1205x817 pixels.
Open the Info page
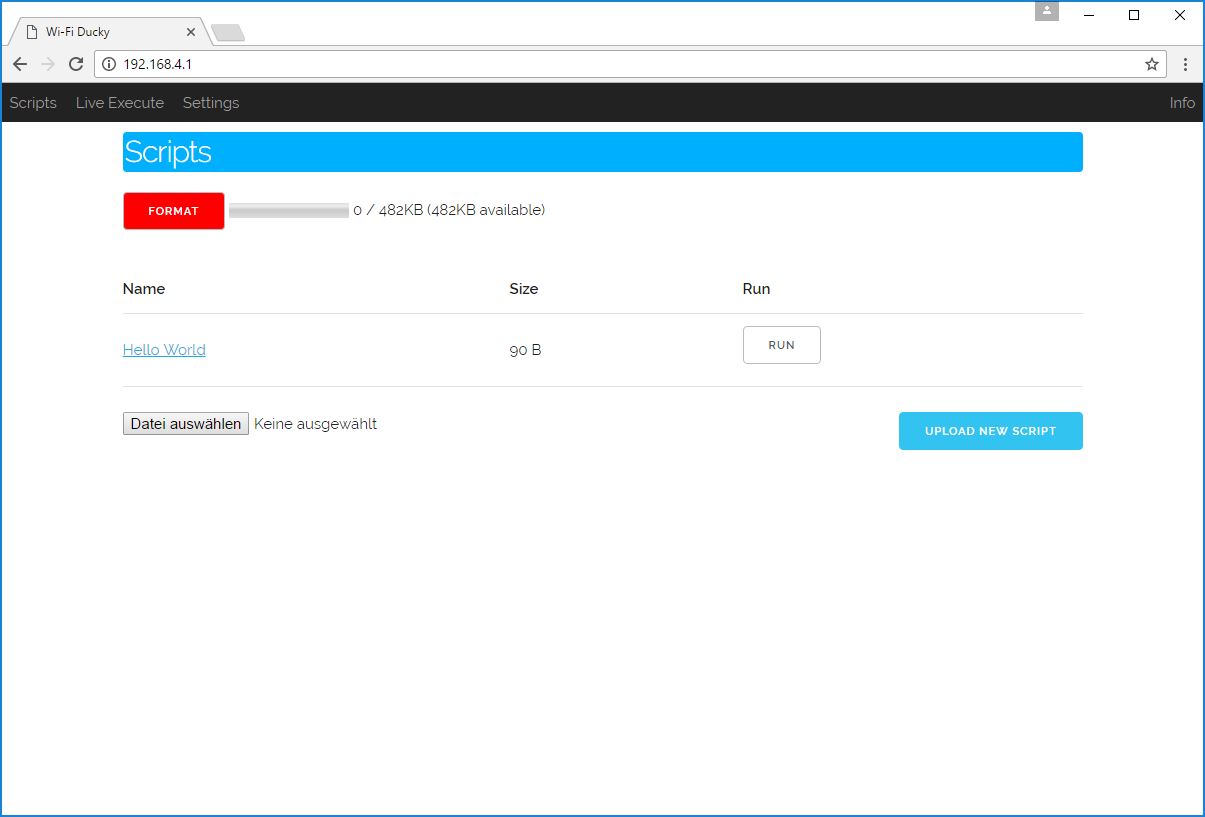(1182, 103)
